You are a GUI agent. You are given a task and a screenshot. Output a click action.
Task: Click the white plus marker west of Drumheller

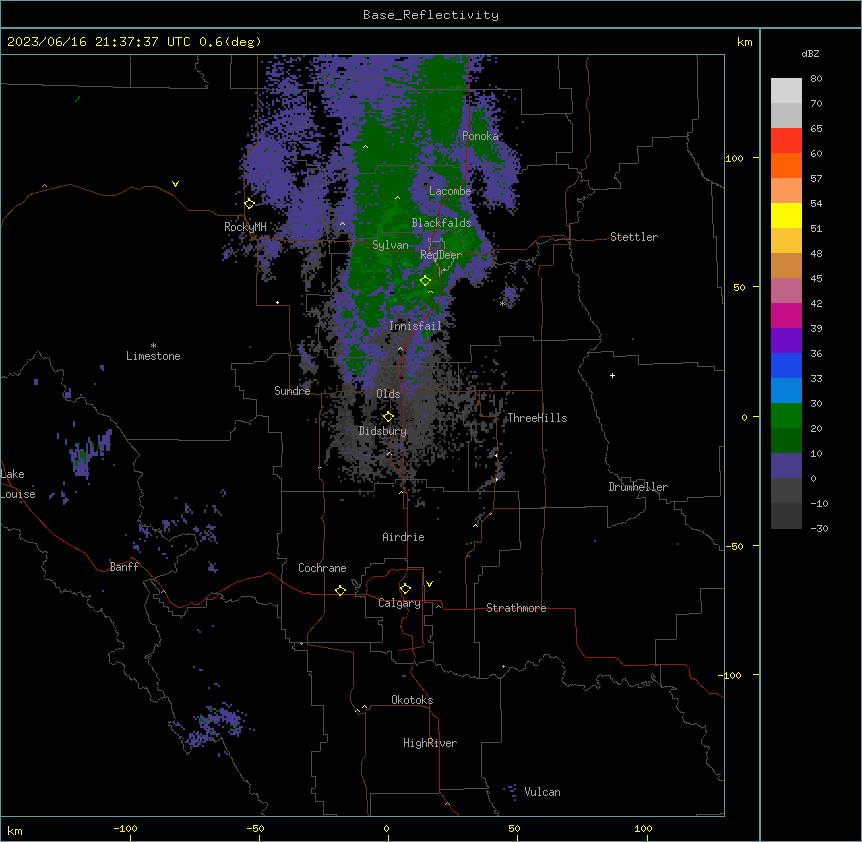point(612,375)
